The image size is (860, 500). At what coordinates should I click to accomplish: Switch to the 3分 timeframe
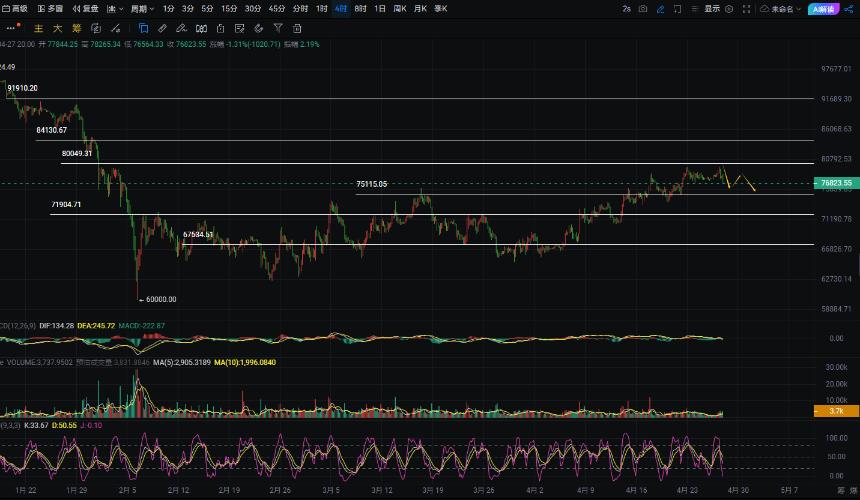188,9
